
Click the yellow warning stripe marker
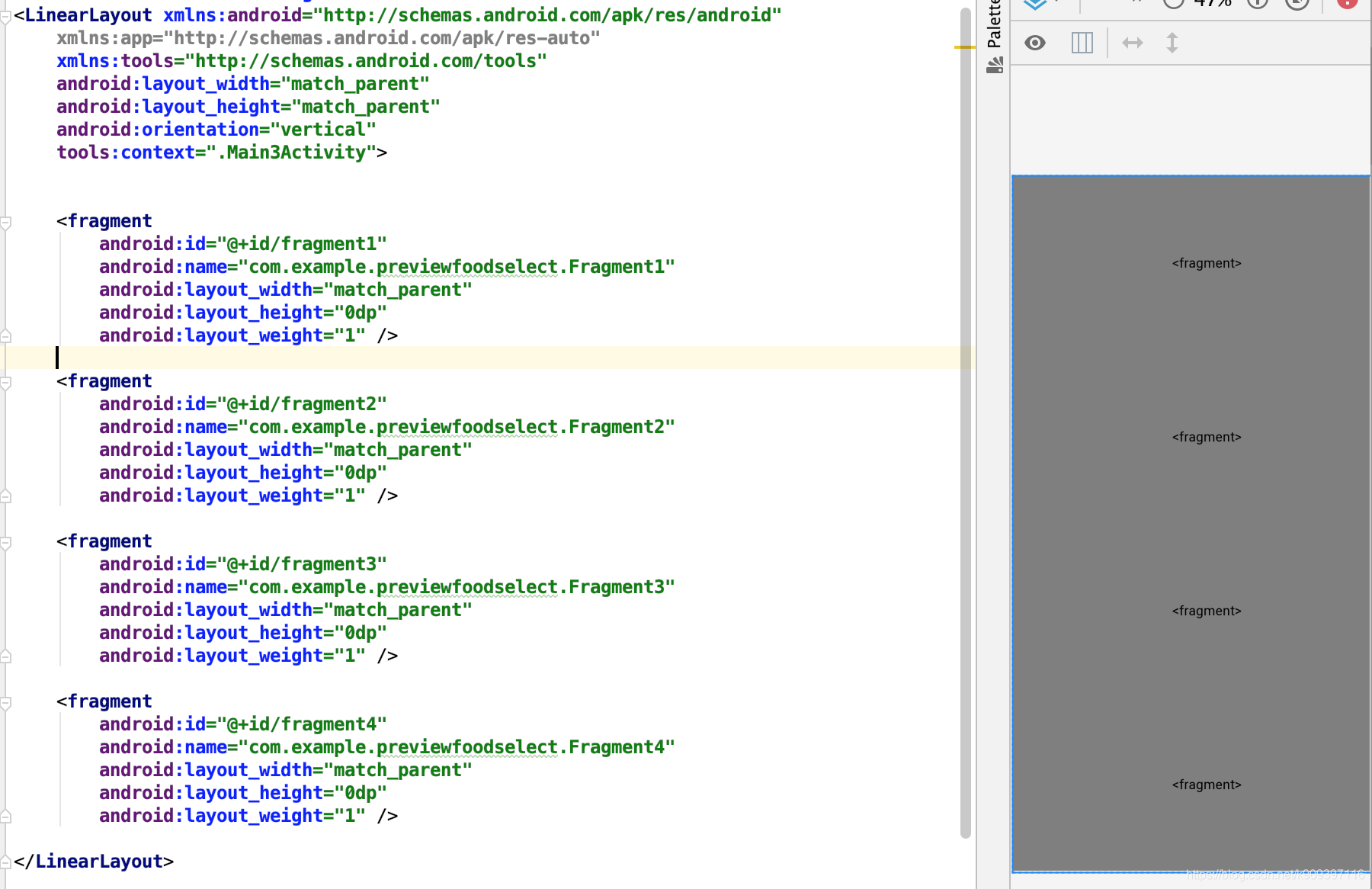(x=964, y=47)
